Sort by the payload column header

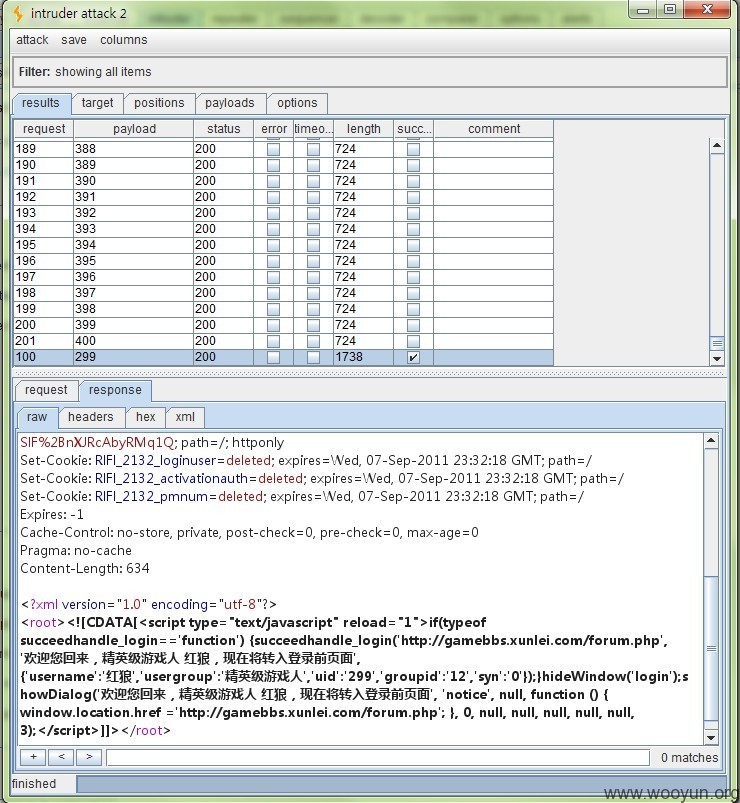(x=134, y=129)
